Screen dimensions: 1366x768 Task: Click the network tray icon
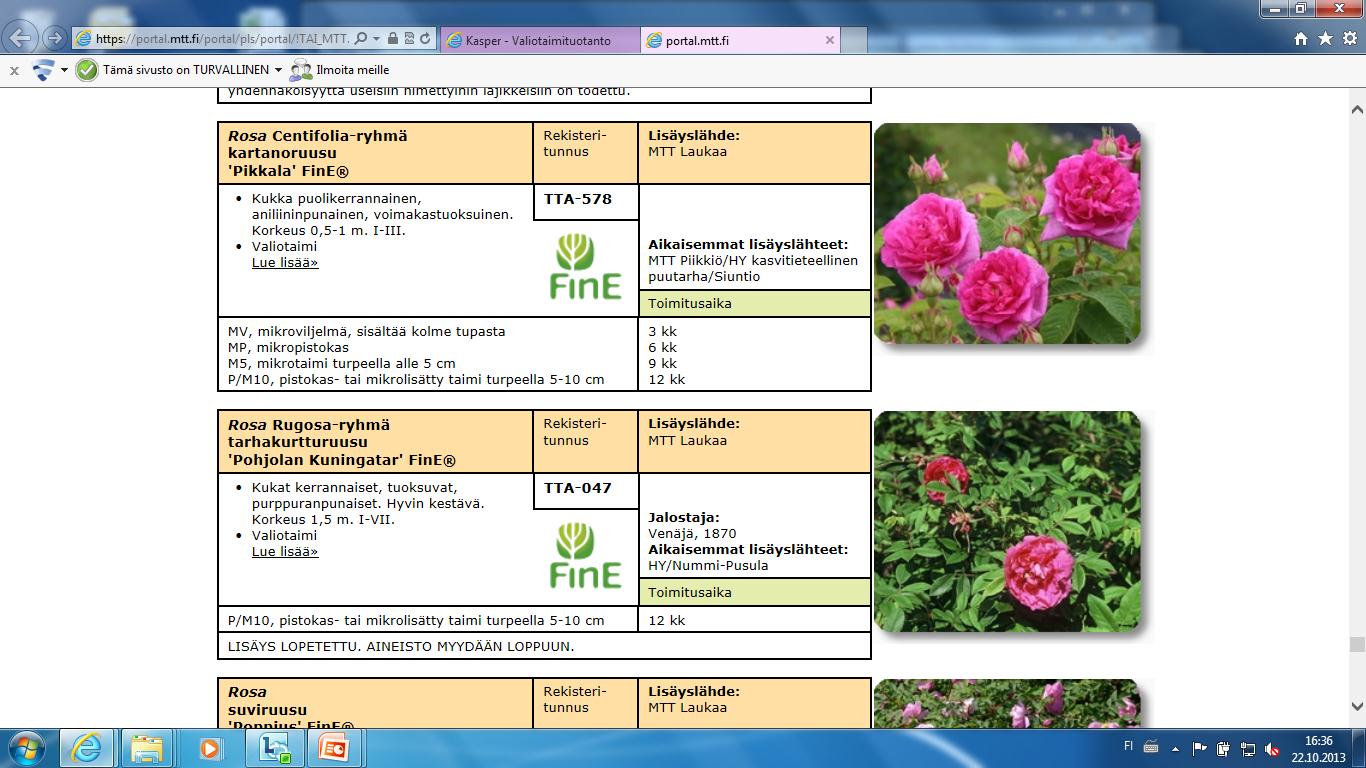point(1248,748)
